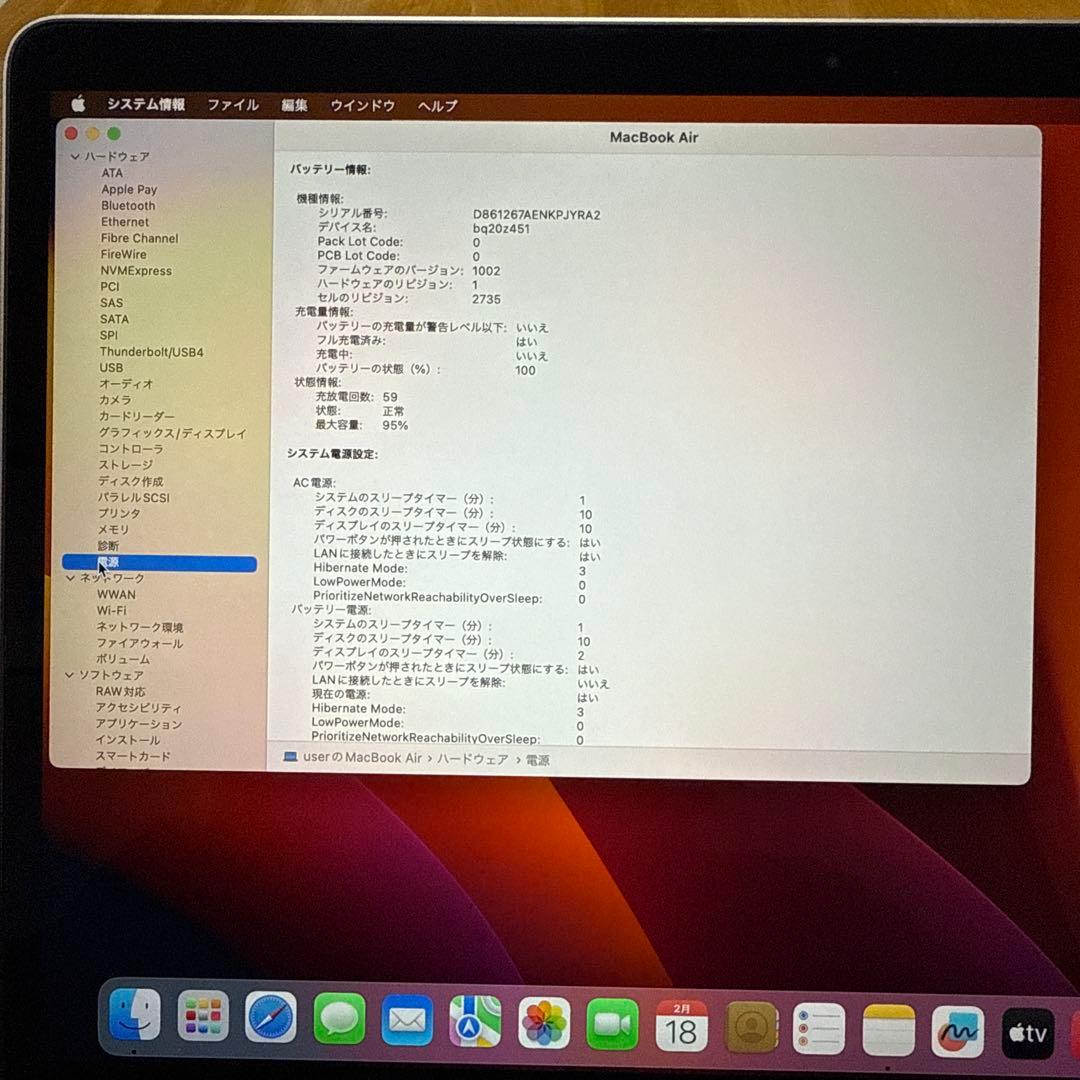
Task: Select カードリーダー in sidebar
Action: [136, 416]
